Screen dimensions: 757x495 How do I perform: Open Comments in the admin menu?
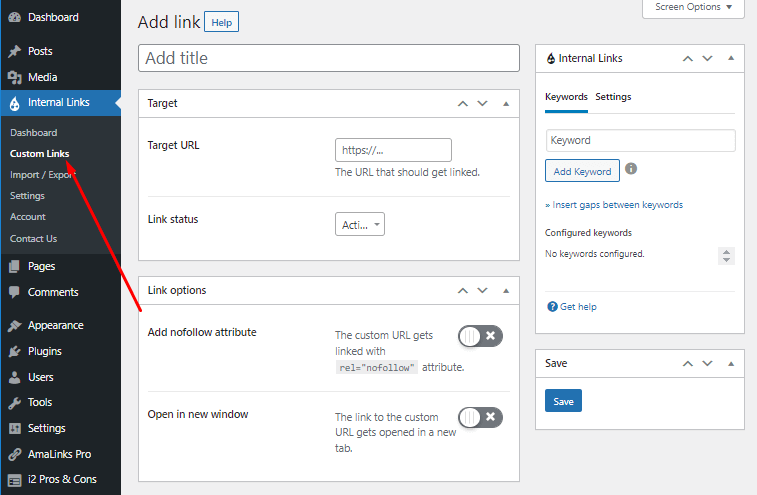(53, 292)
